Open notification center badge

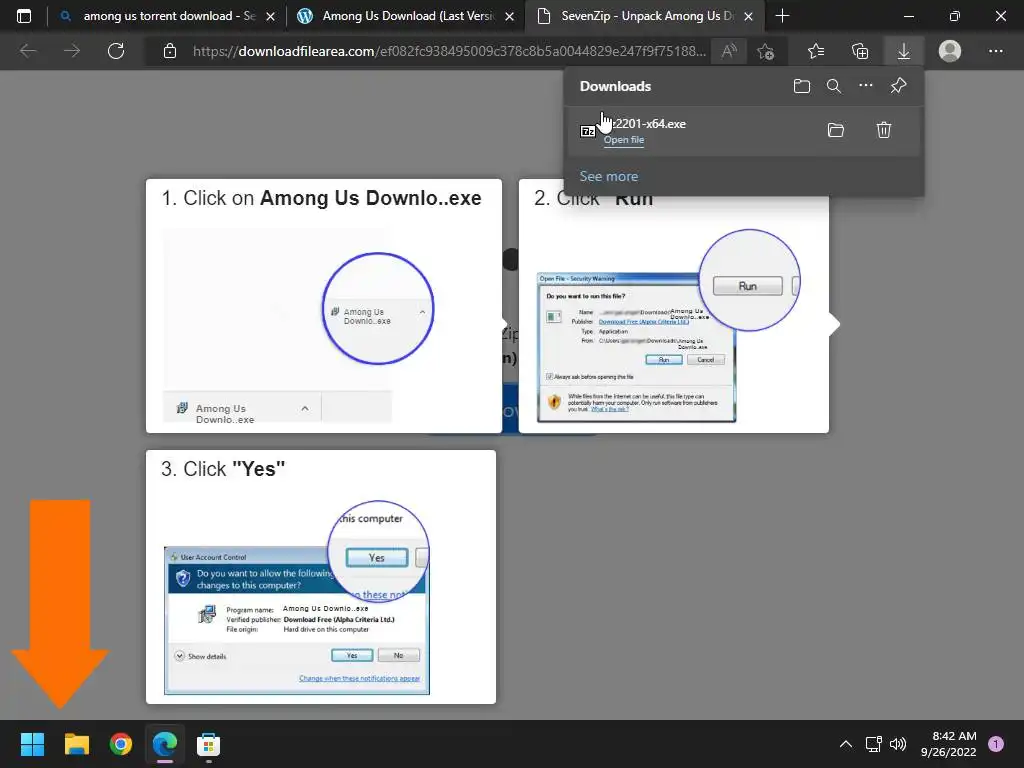tap(996, 744)
